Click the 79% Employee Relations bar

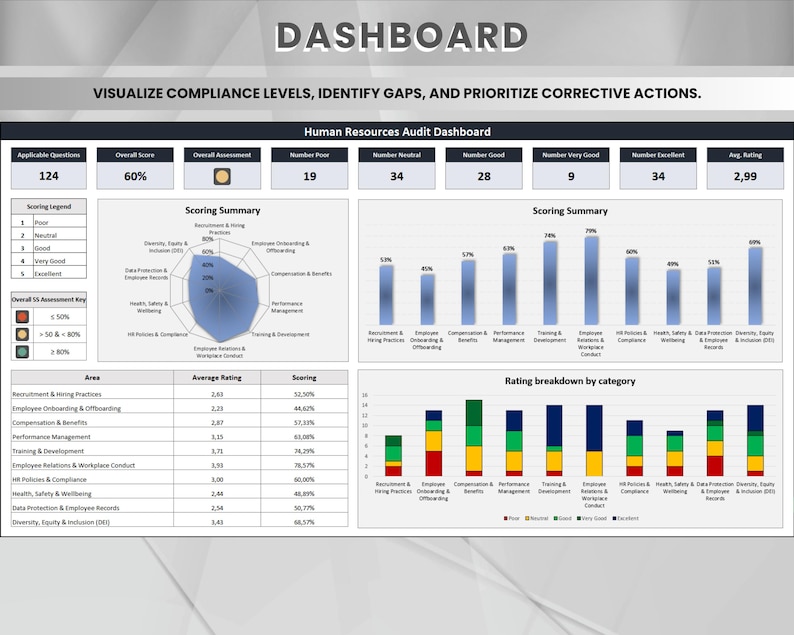click(x=591, y=281)
